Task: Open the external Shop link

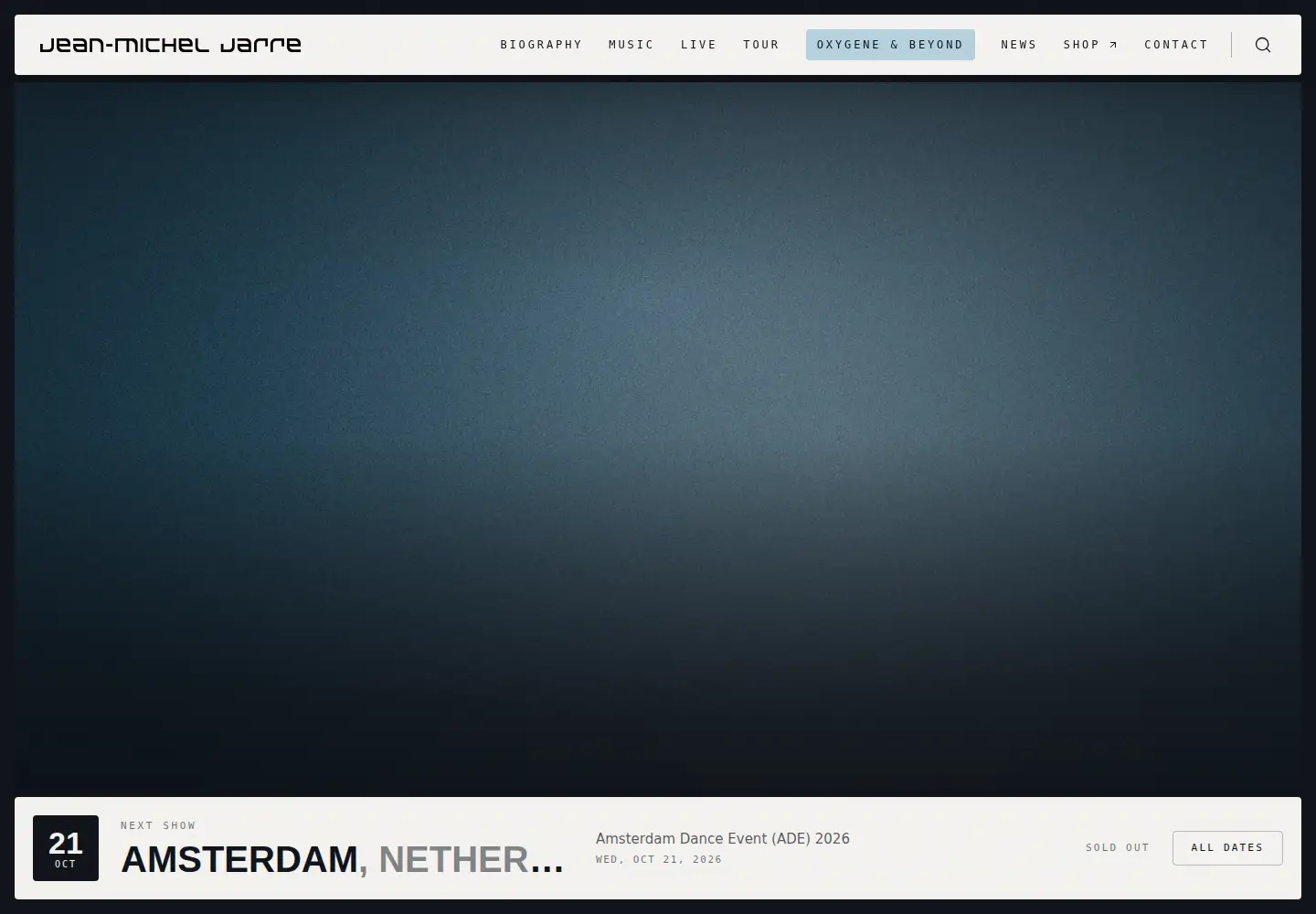Action: pos(1090,45)
